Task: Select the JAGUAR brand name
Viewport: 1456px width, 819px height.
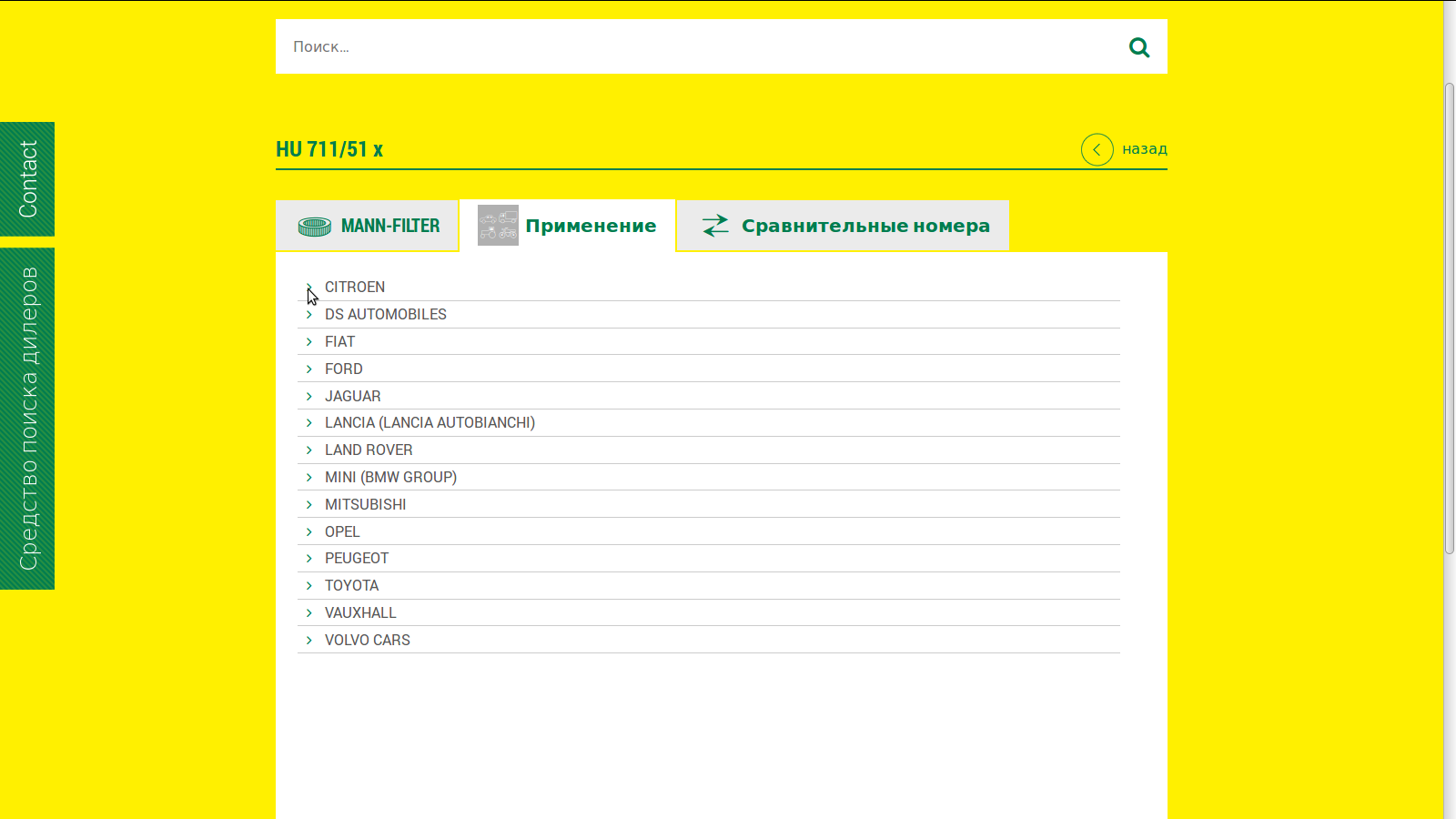Action: point(353,397)
